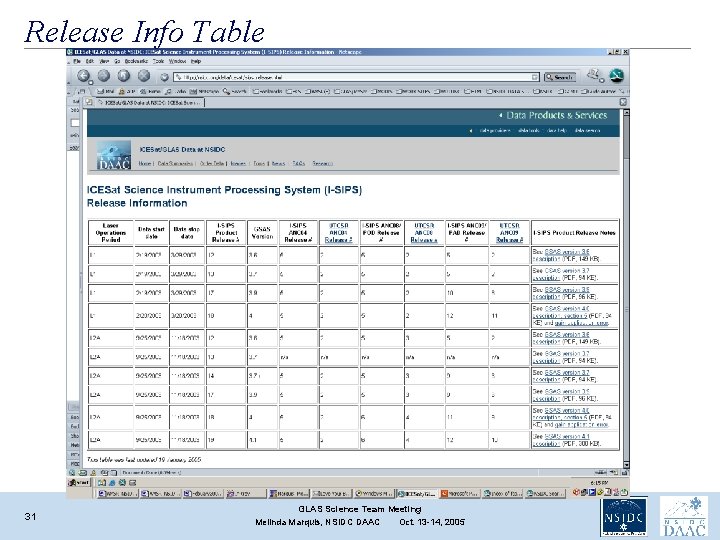Screen dimensions: 720x540
Task: Stop loading with the Stop button
Action: click(144, 76)
